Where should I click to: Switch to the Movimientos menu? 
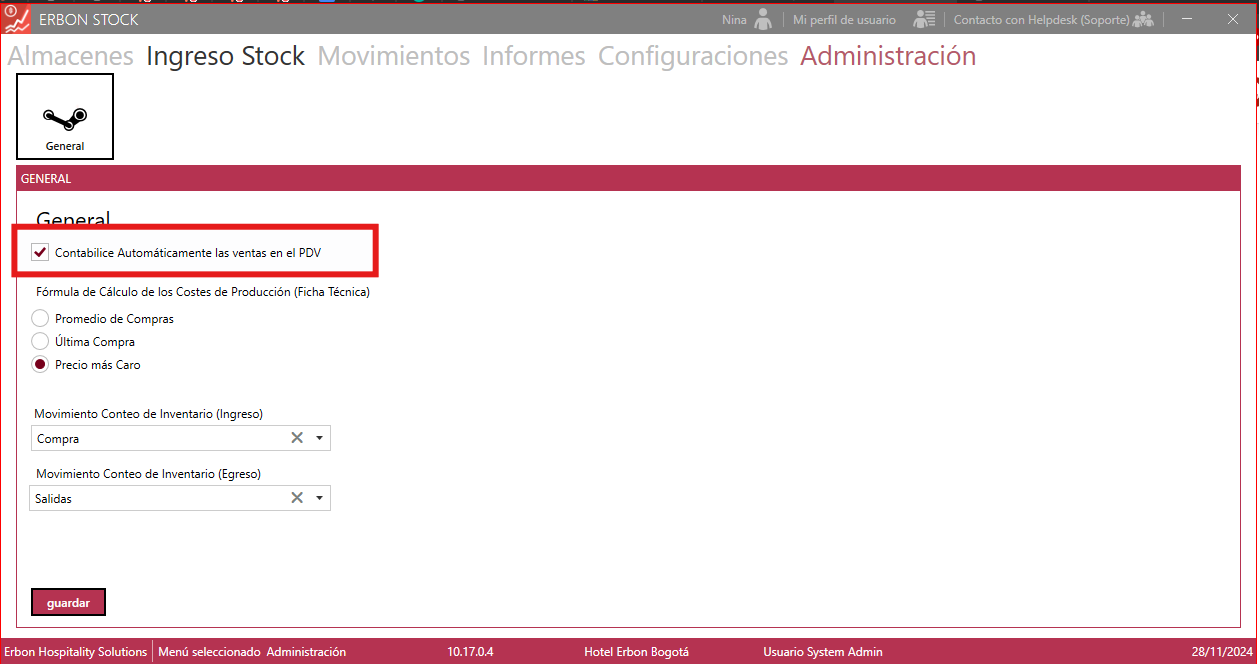click(393, 56)
